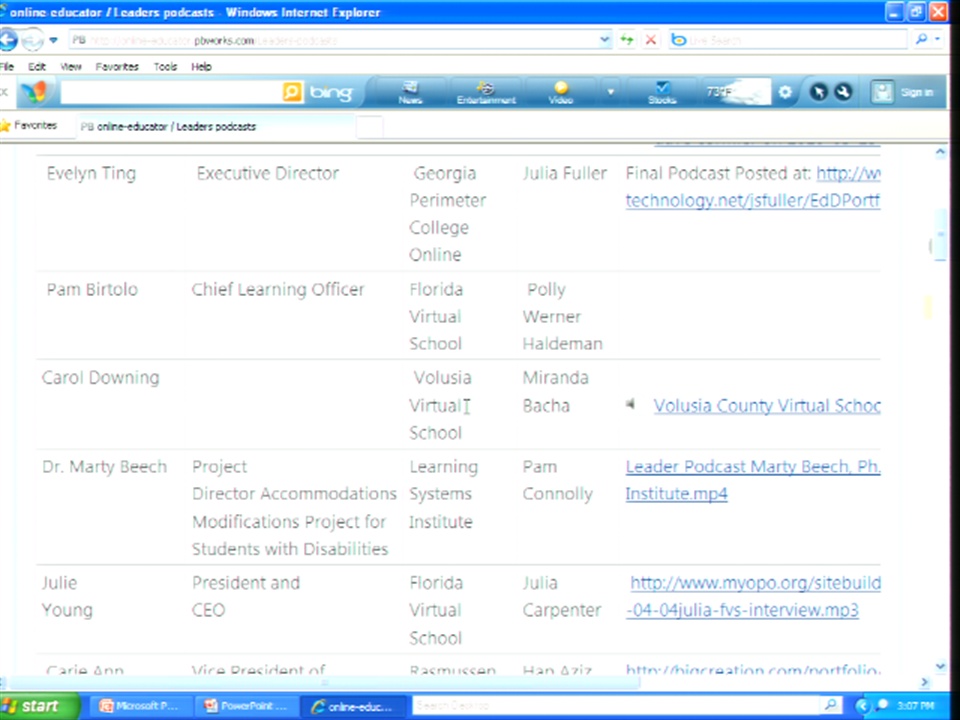
Task: Select the President and CEO cell
Action: point(246,596)
